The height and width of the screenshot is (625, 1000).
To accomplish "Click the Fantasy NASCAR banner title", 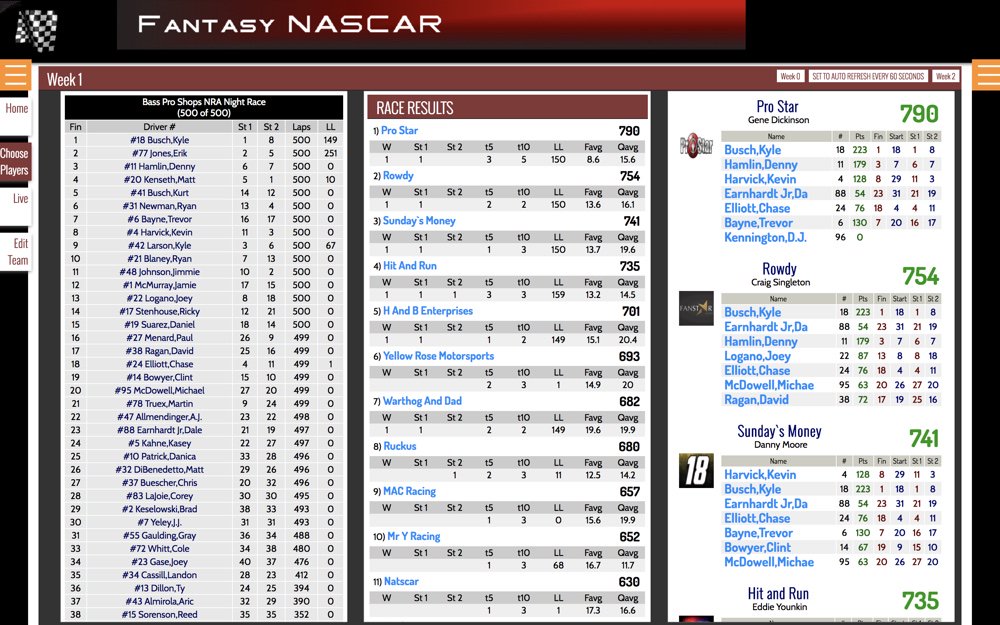I will tap(290, 25).
